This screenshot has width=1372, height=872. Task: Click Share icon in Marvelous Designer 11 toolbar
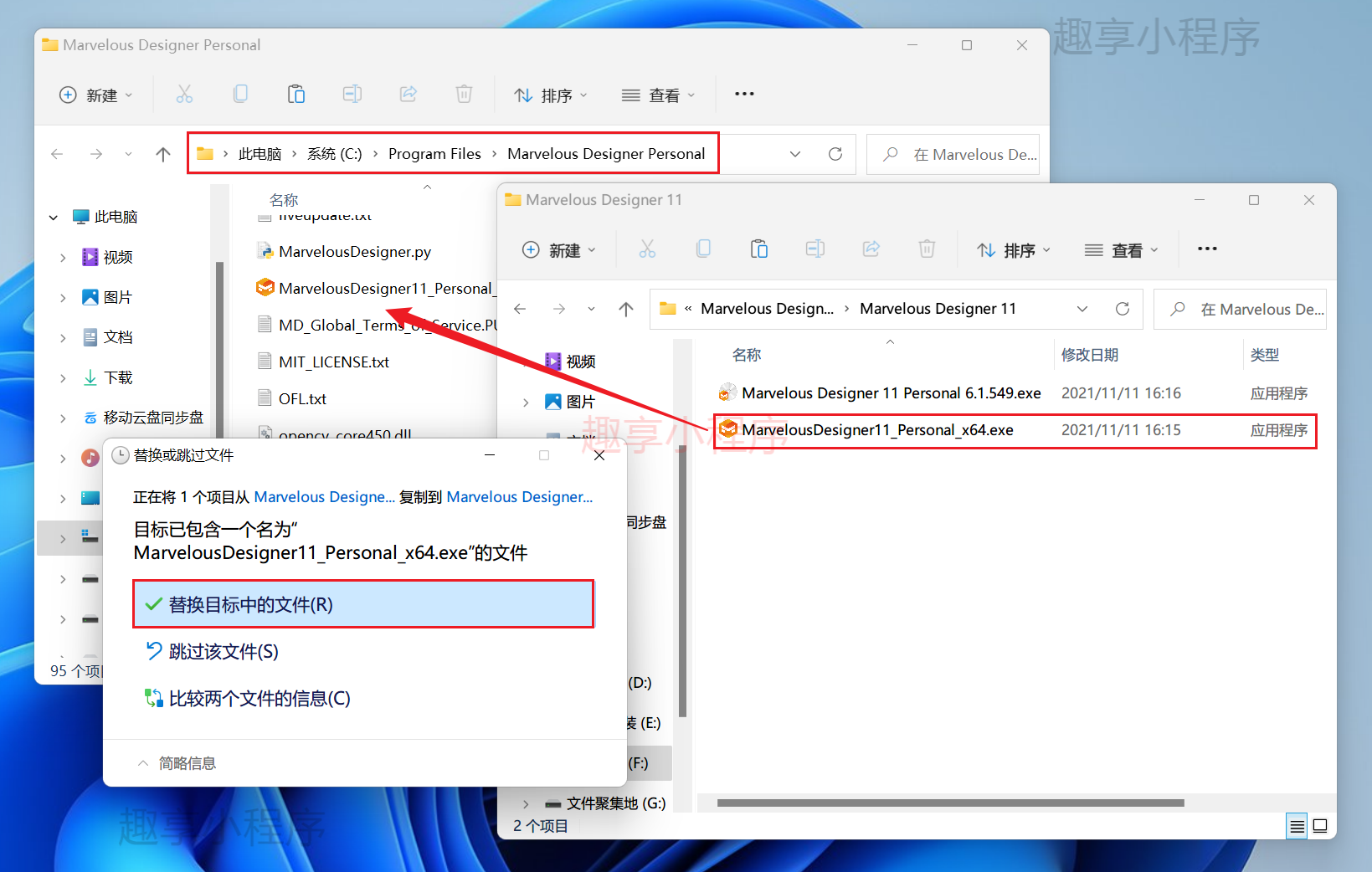871,249
